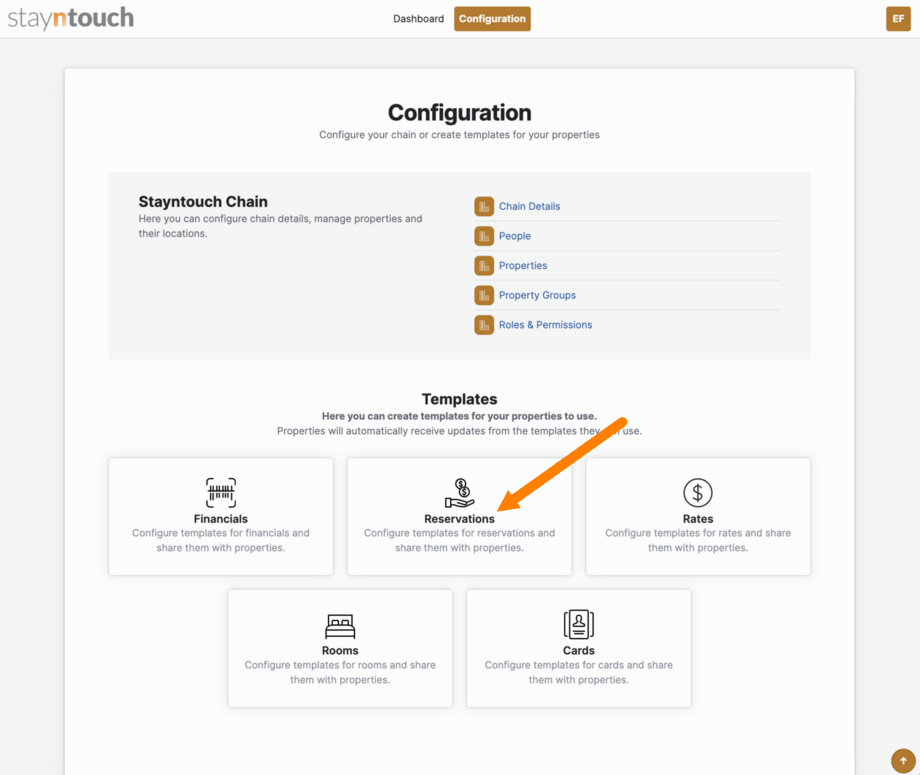This screenshot has width=920, height=775.
Task: Click the Templates heading
Action: point(459,400)
